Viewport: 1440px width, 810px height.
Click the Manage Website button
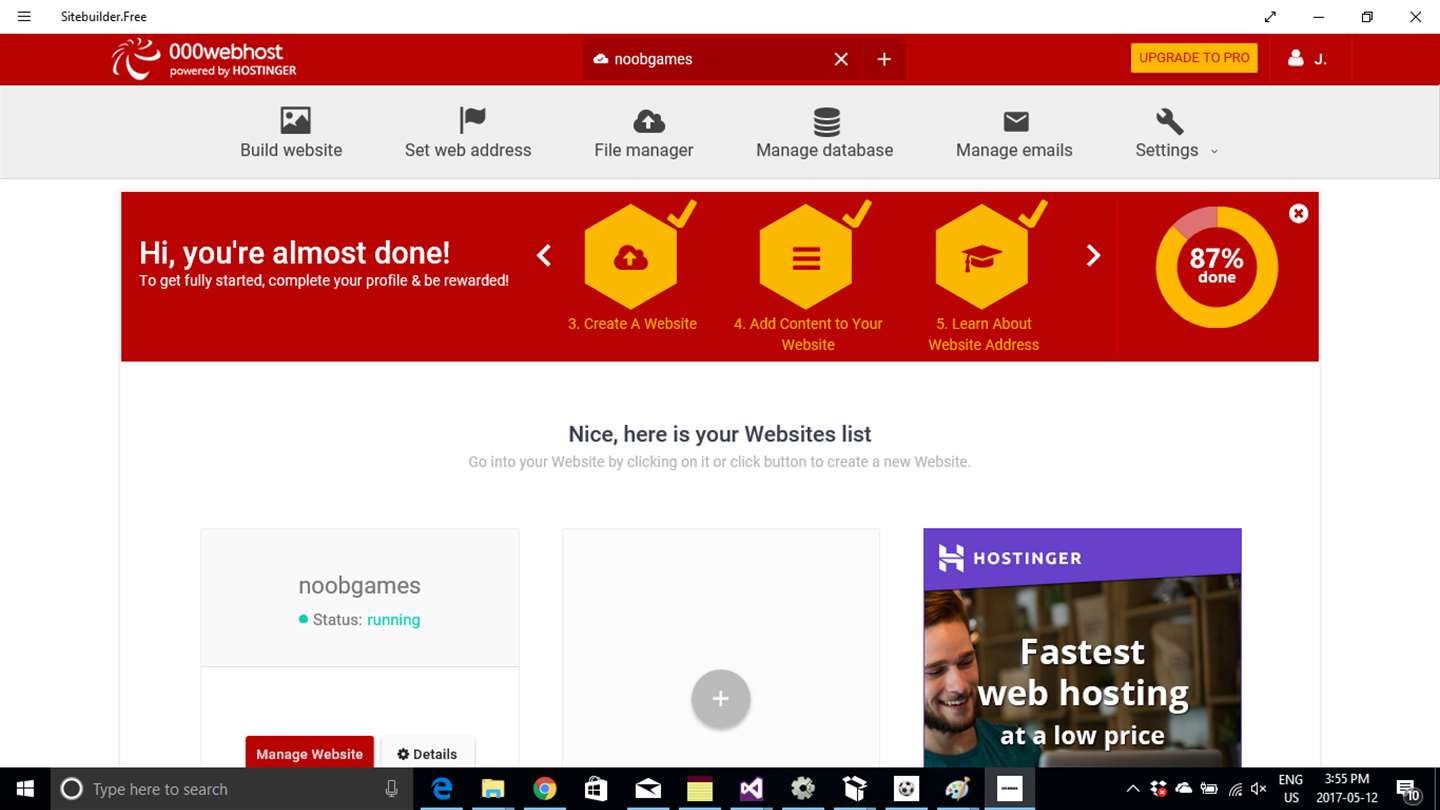[309, 754]
